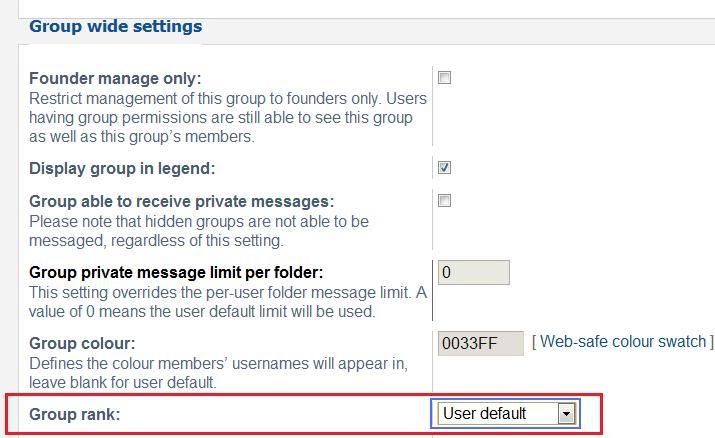The image size is (715, 438).
Task: Open the Group rank dropdown arrow
Action: [566, 414]
